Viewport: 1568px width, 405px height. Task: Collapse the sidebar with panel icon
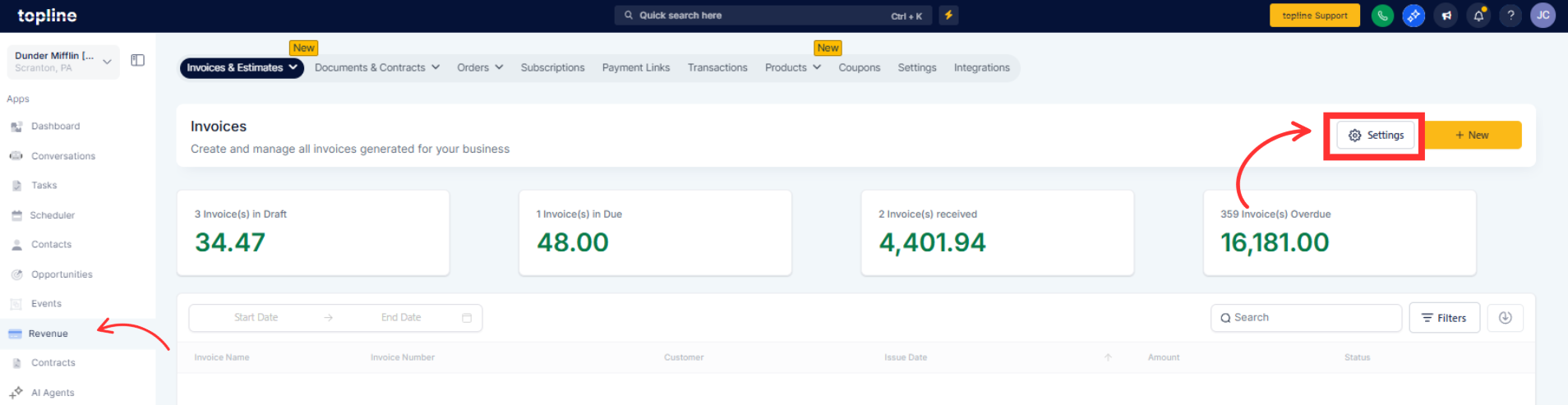[138, 60]
